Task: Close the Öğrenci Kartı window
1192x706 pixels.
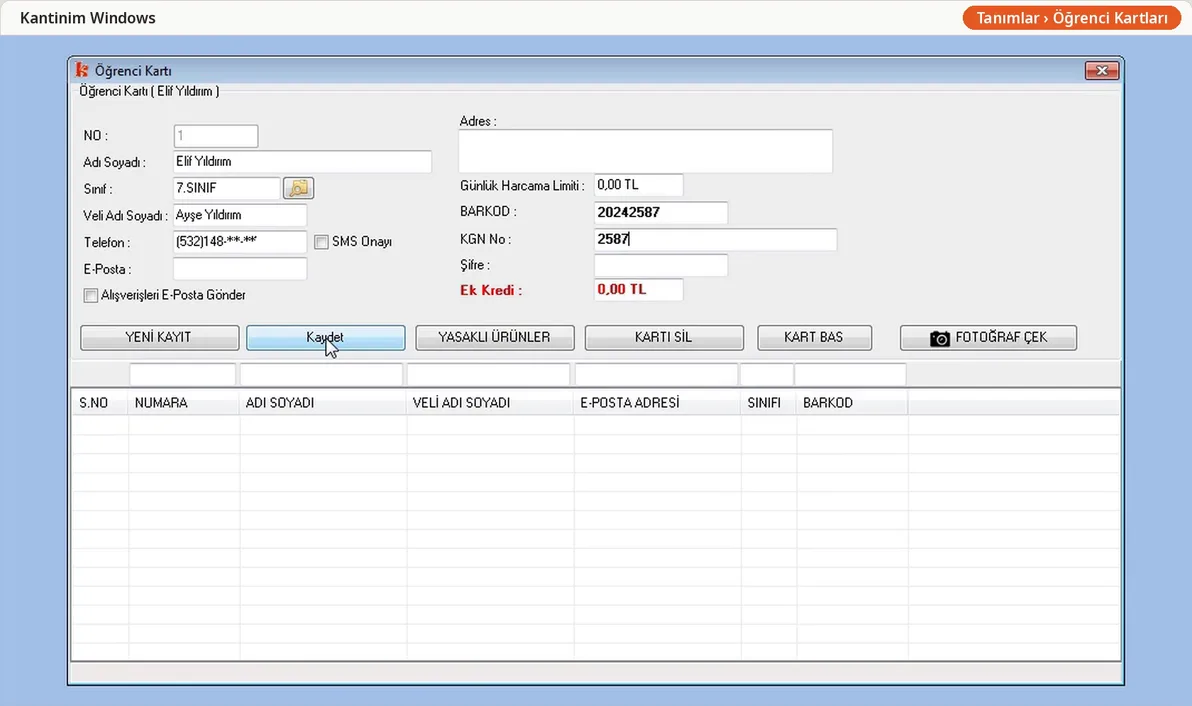Action: coord(1102,71)
